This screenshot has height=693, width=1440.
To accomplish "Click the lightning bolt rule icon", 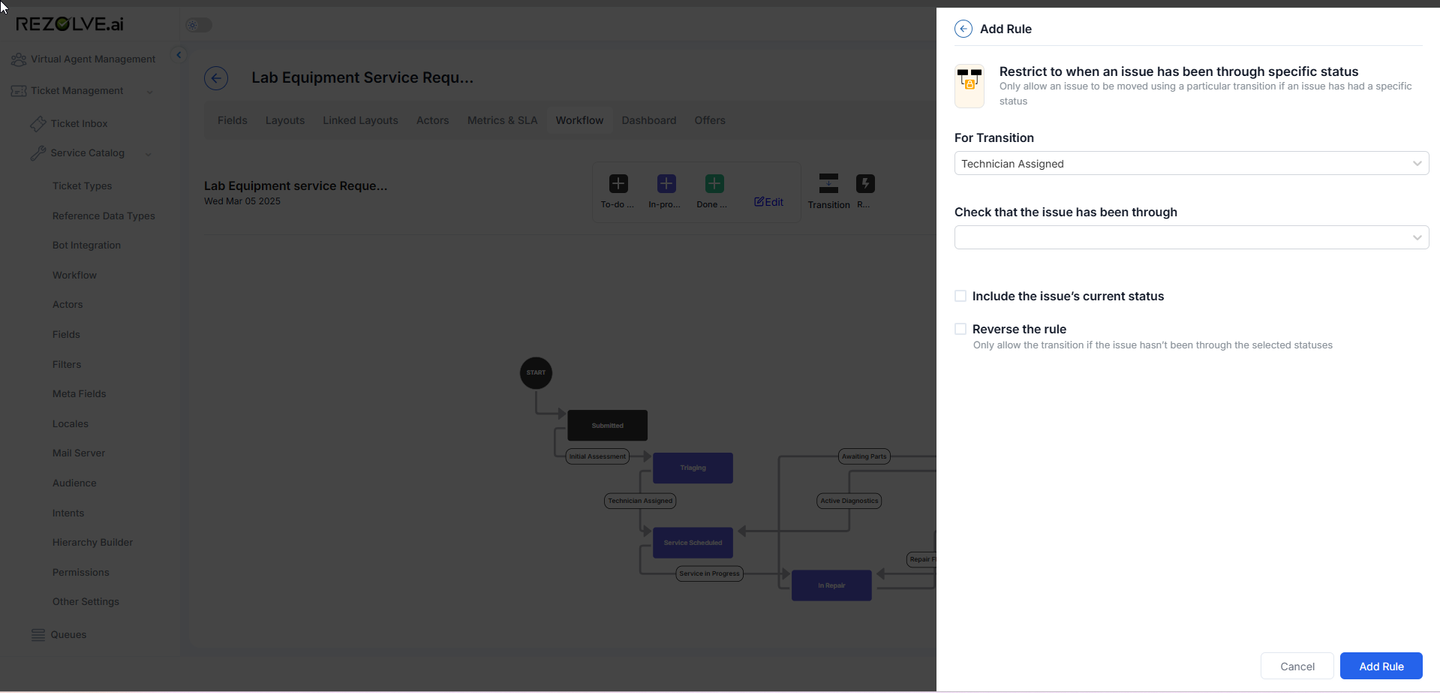I will pyautogui.click(x=865, y=184).
